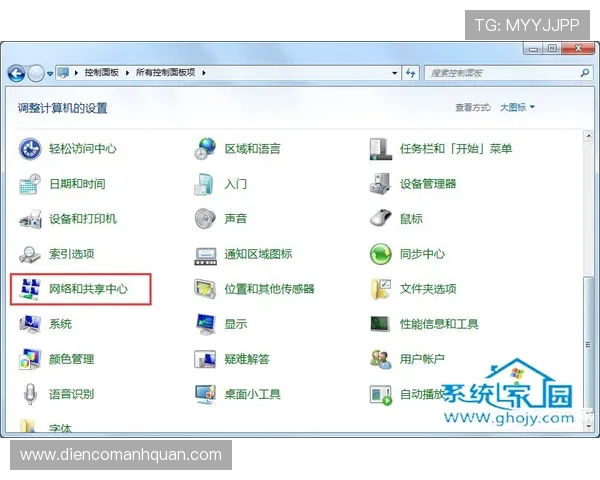Click the 语音识别 text label
Image resolution: width=600 pixels, height=480 pixels.
pos(71,394)
